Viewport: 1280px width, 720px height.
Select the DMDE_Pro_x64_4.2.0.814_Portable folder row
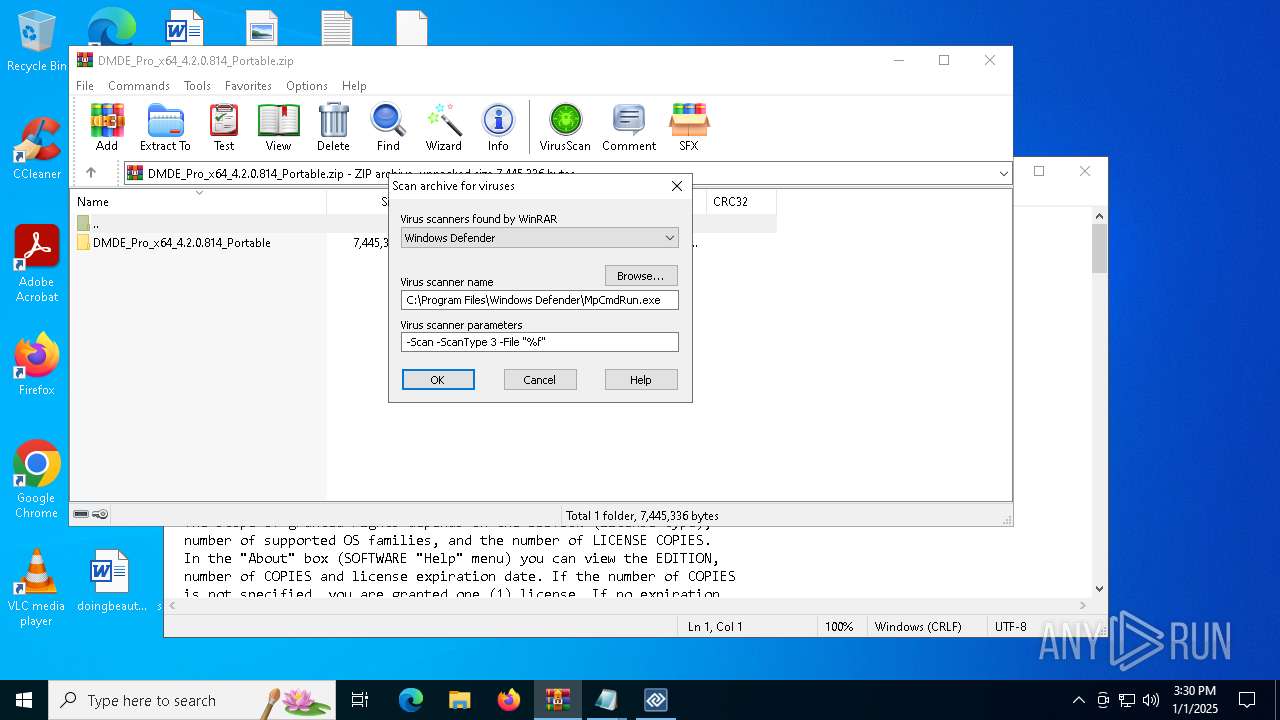coord(181,243)
